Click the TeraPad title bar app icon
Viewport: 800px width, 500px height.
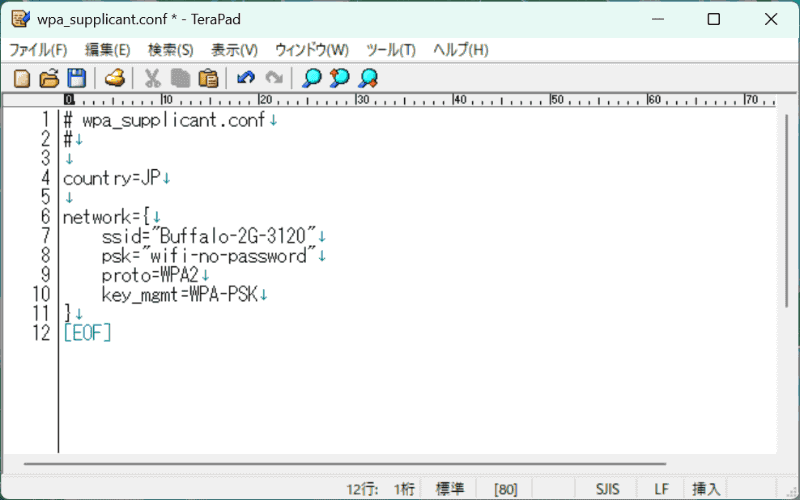21,19
